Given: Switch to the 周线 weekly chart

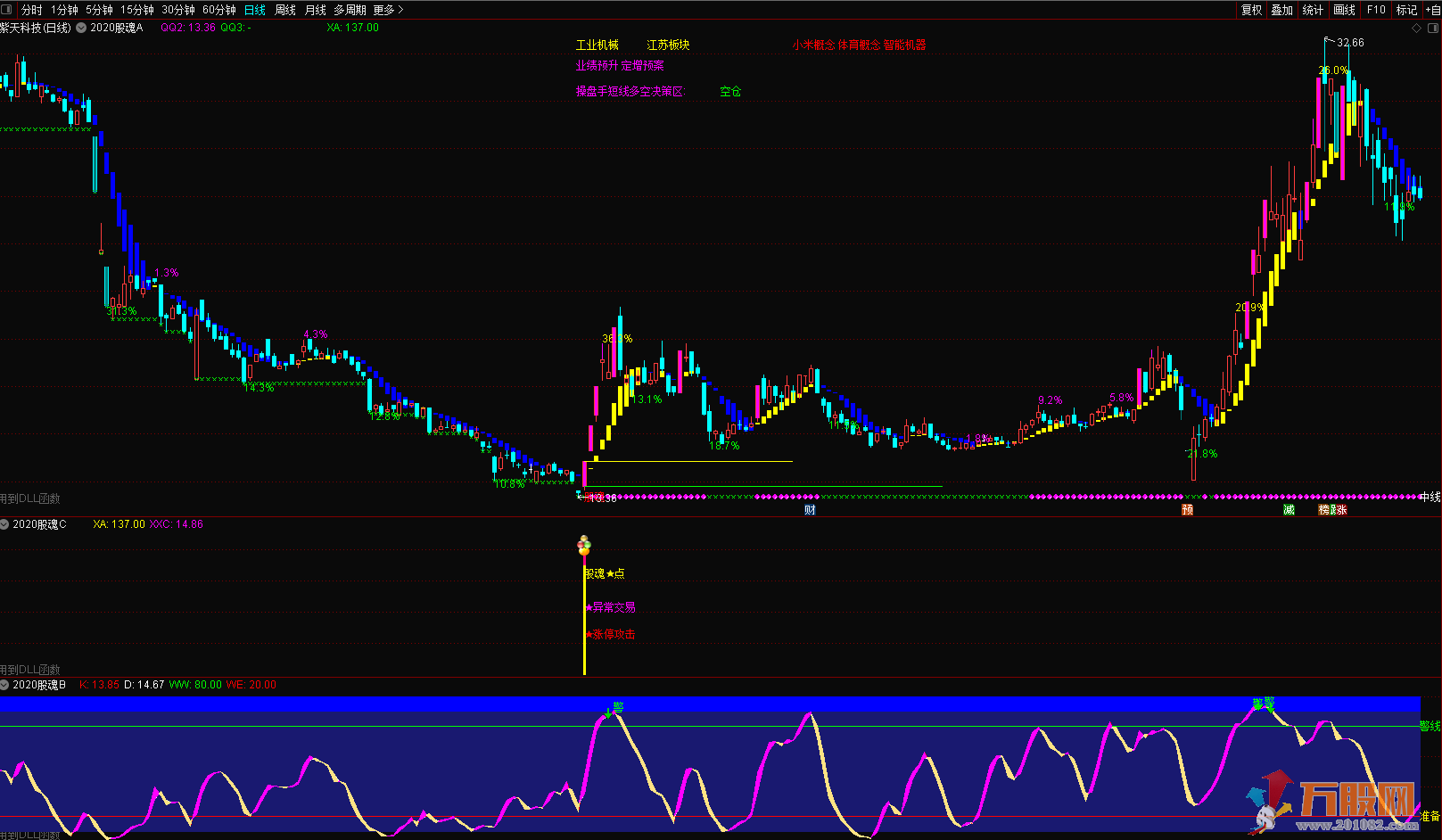Looking at the screenshot, I should (x=285, y=10).
